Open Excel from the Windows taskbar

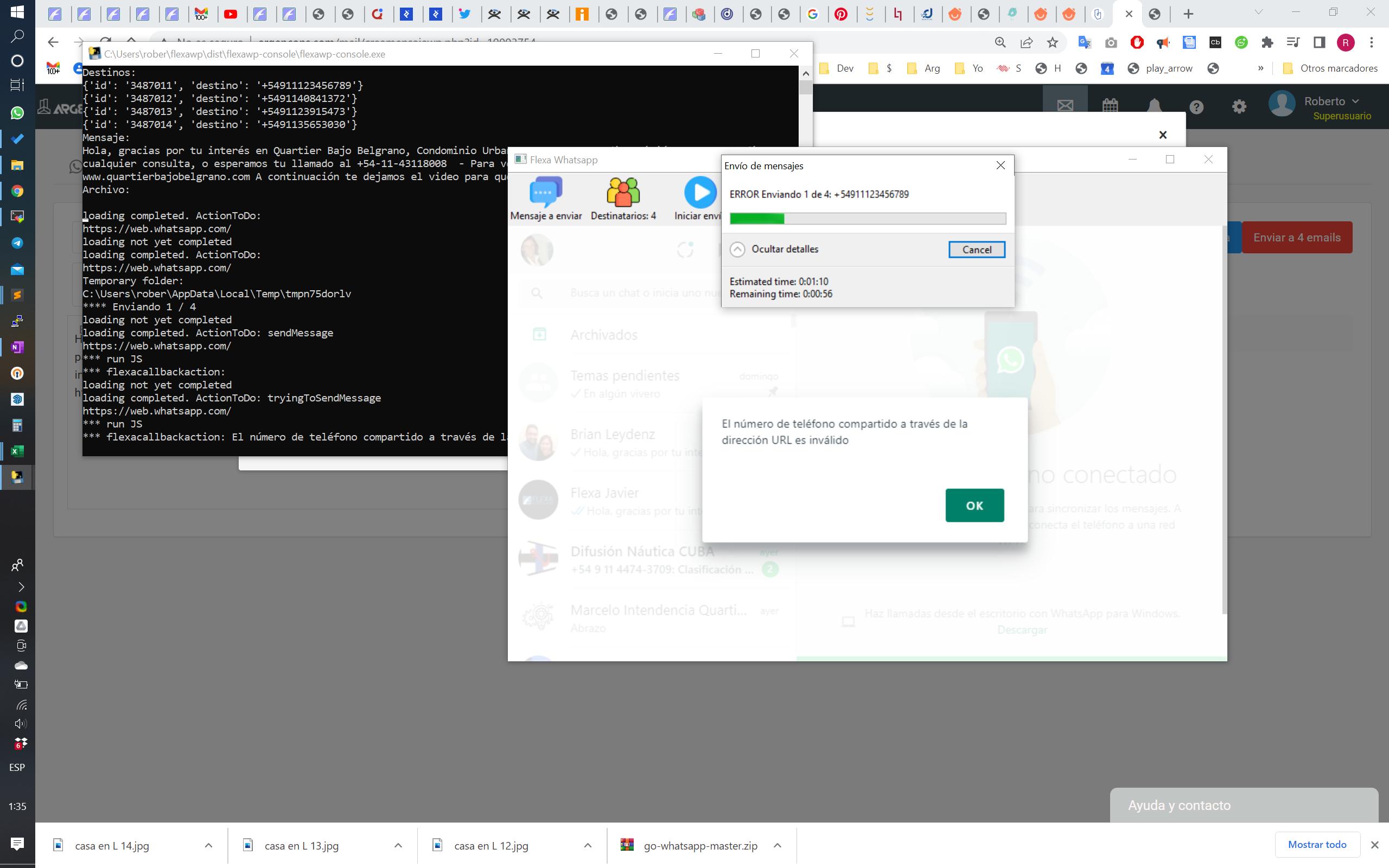click(17, 451)
